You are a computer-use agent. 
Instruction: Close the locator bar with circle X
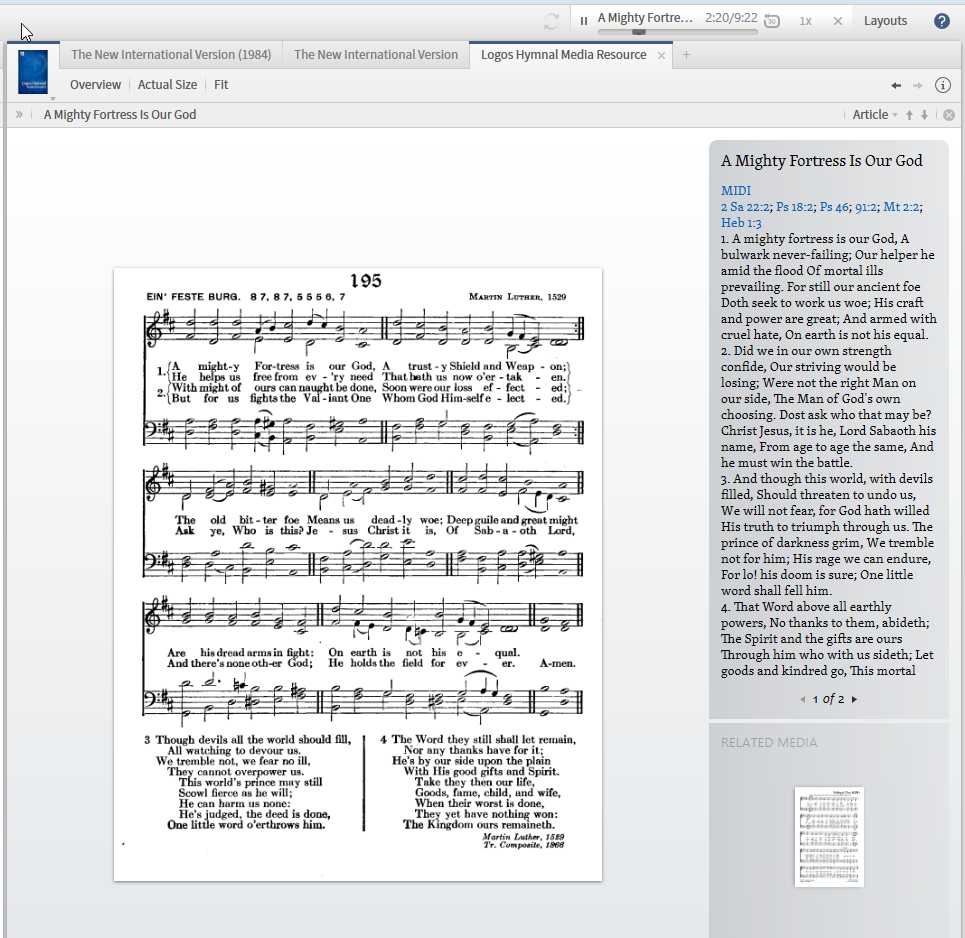(949, 115)
